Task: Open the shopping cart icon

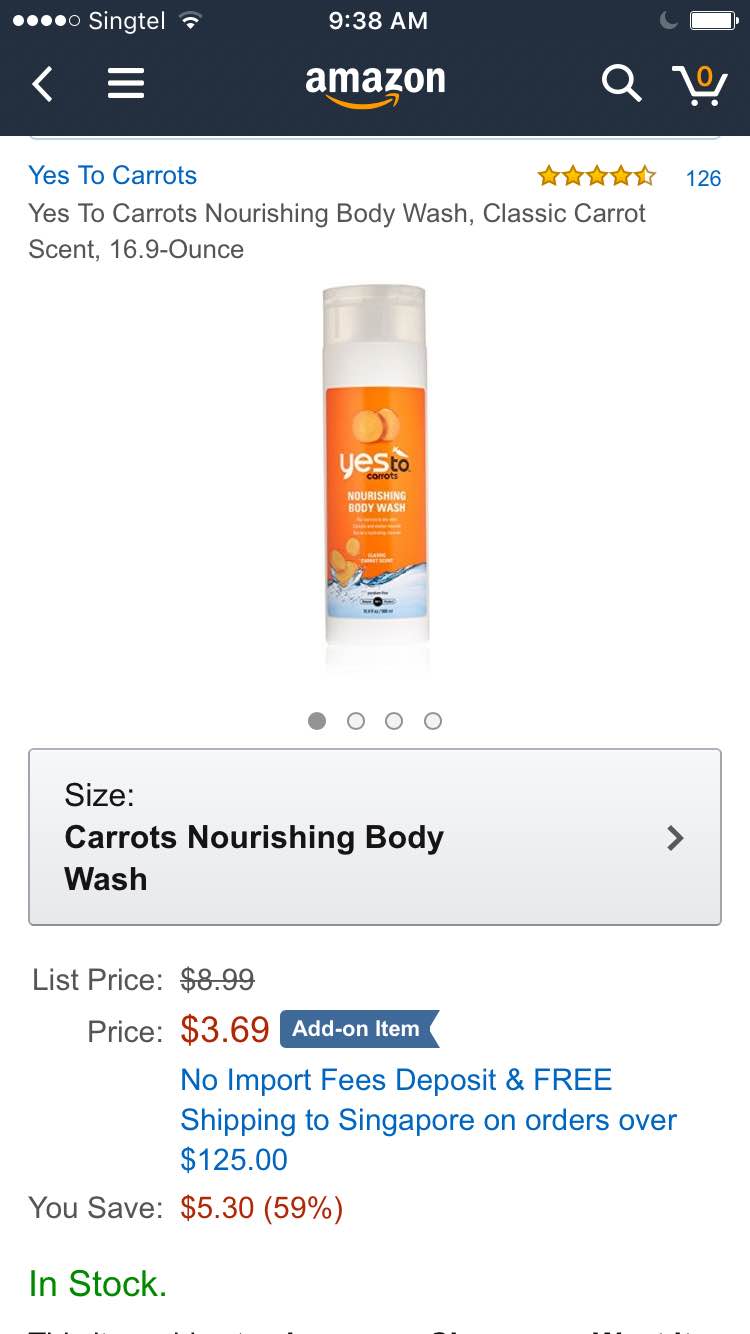Action: 699,84
